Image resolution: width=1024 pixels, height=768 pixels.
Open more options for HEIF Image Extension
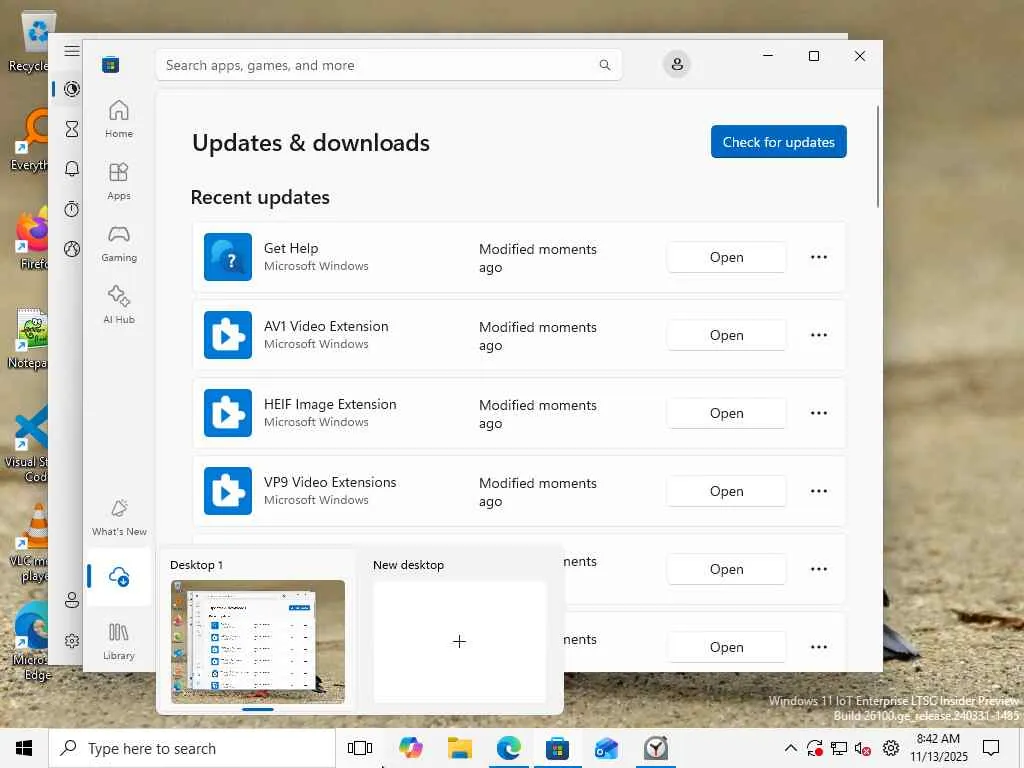[x=819, y=413]
